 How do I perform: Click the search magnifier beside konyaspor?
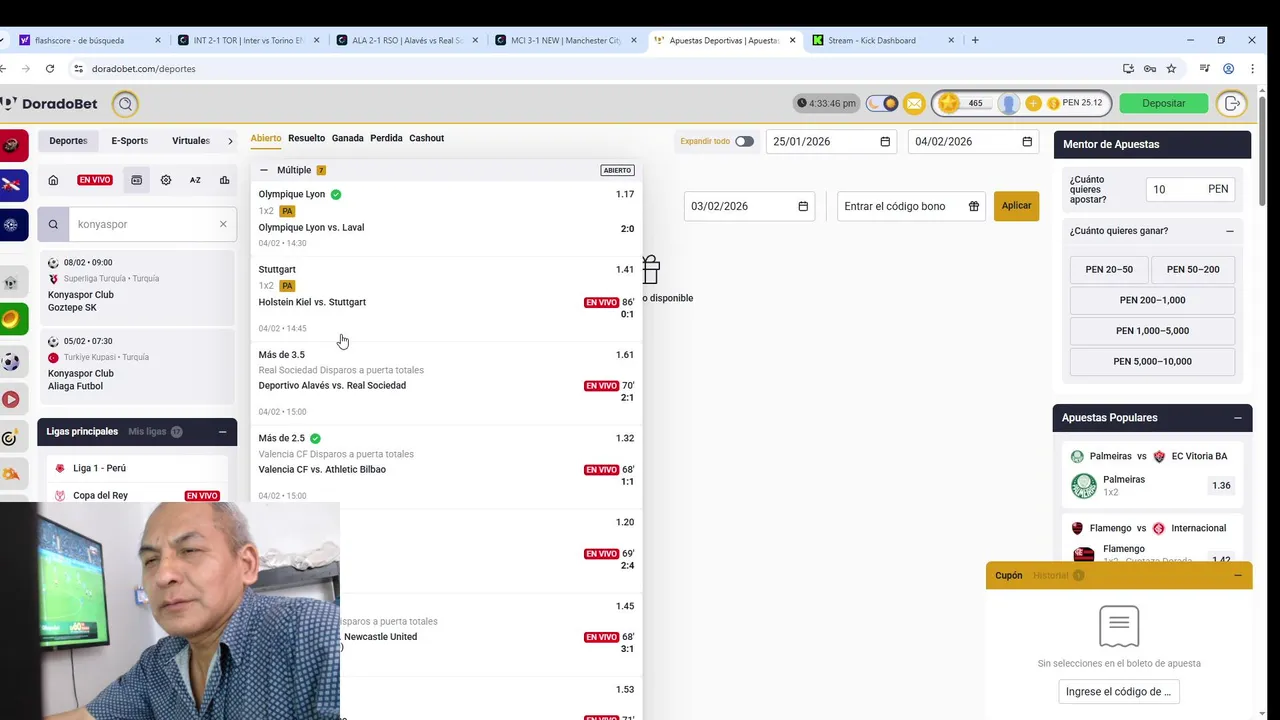[53, 224]
